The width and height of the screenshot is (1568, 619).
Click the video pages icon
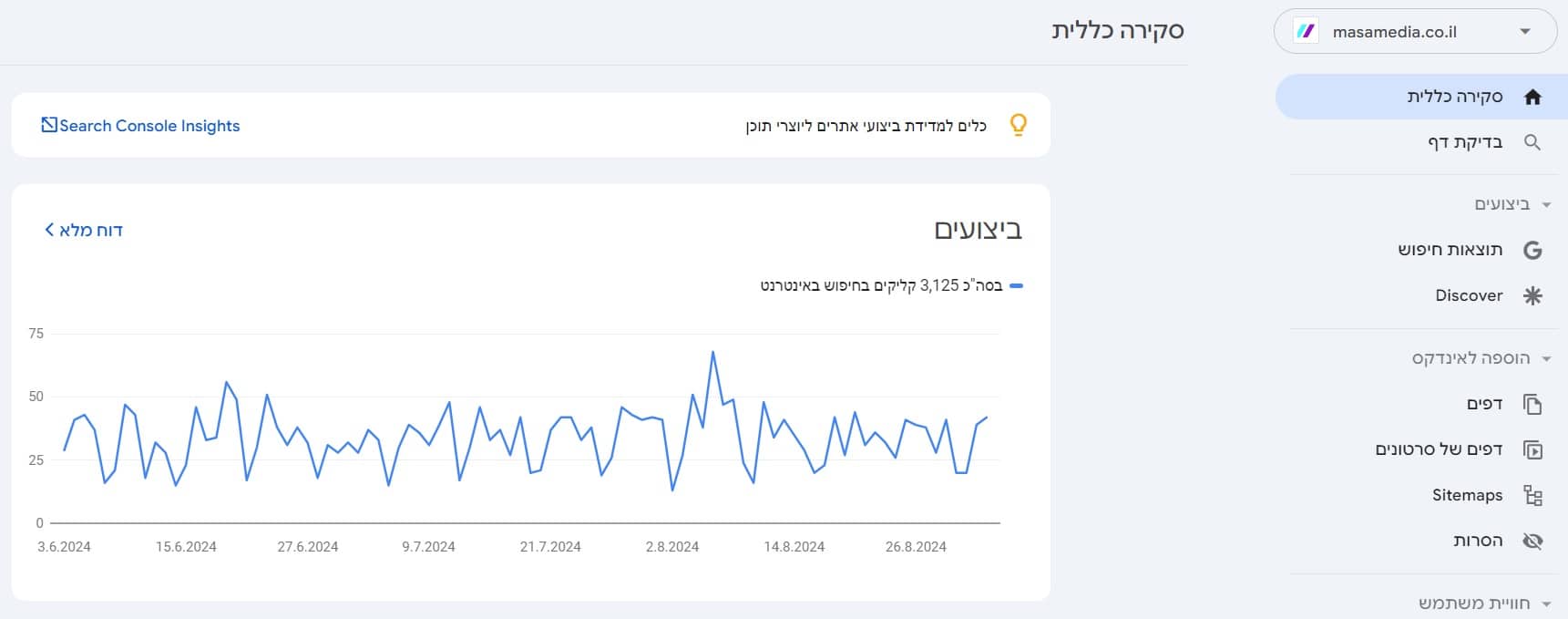[x=1532, y=449]
